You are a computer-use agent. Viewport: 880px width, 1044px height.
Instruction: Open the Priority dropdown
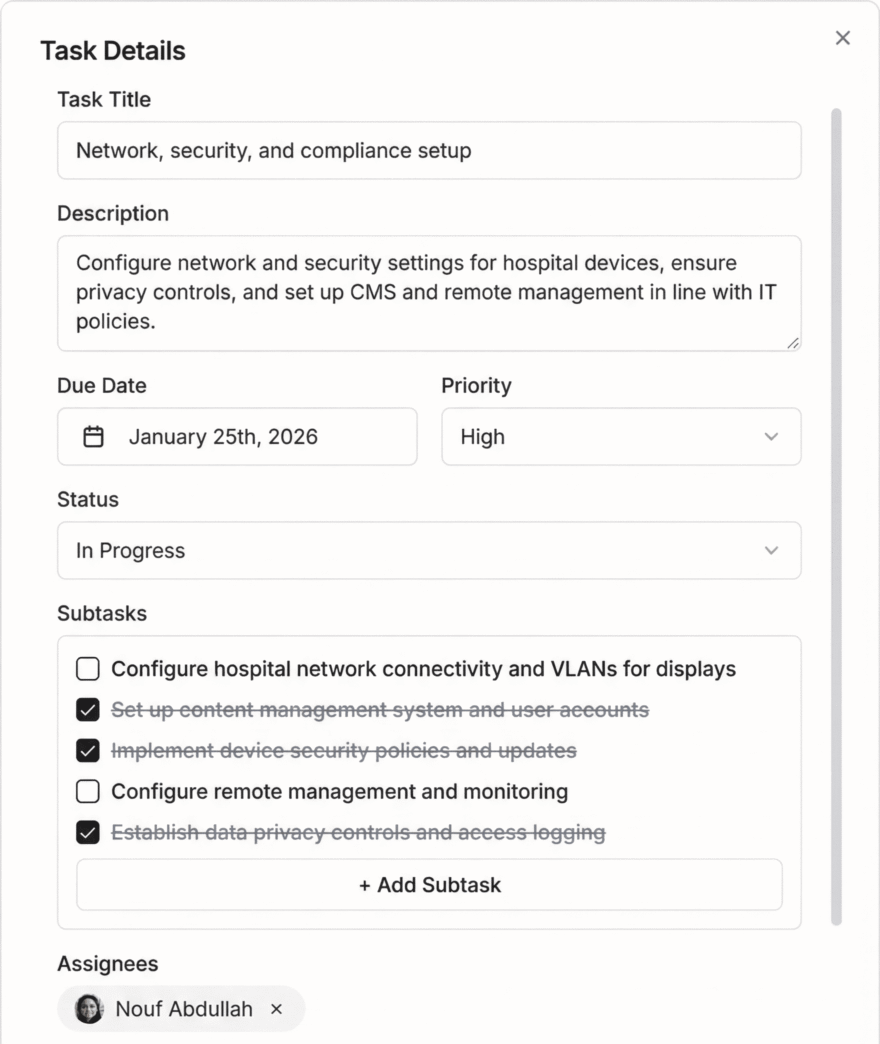(620, 436)
